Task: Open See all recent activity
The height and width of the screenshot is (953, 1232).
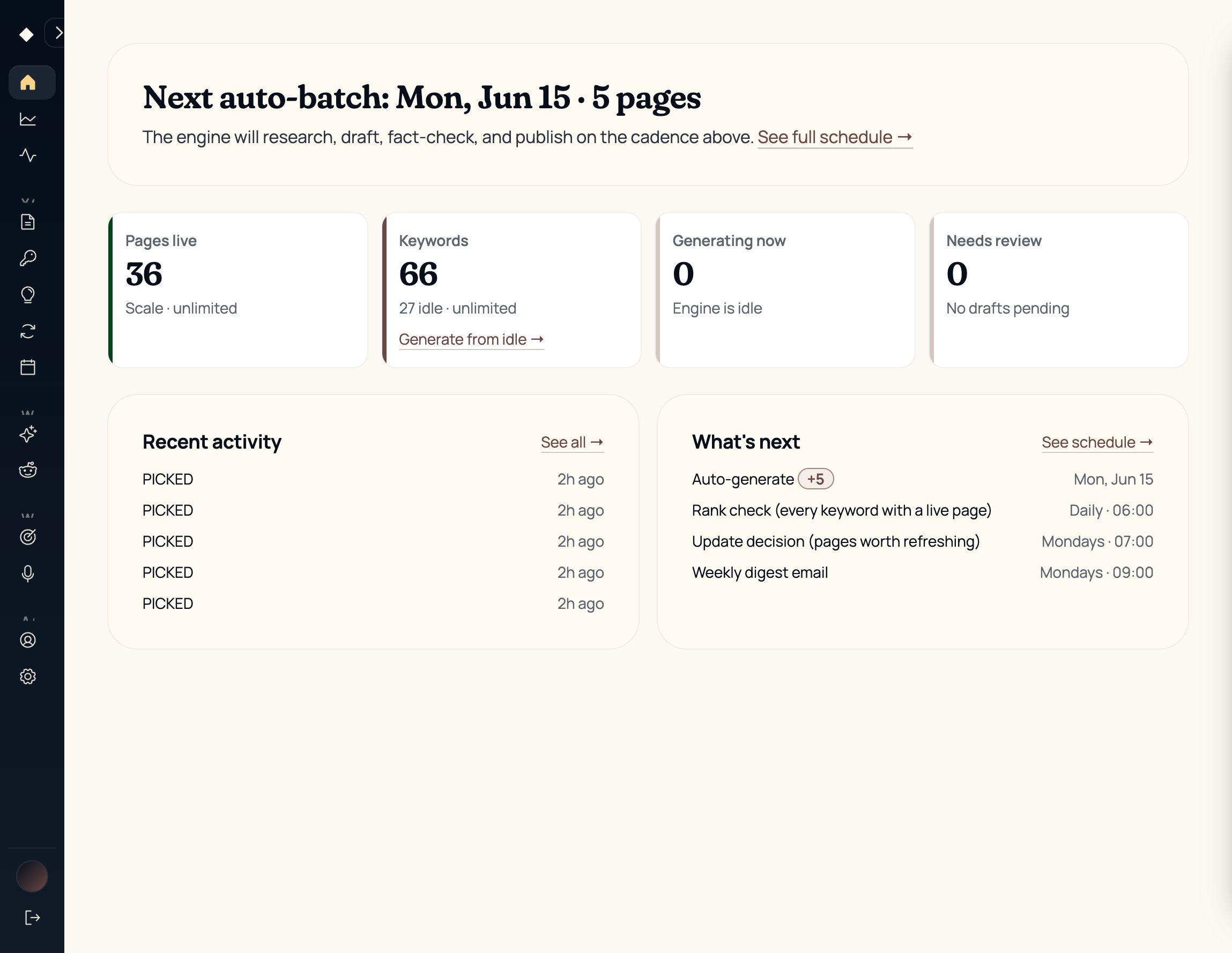Action: 572,443
